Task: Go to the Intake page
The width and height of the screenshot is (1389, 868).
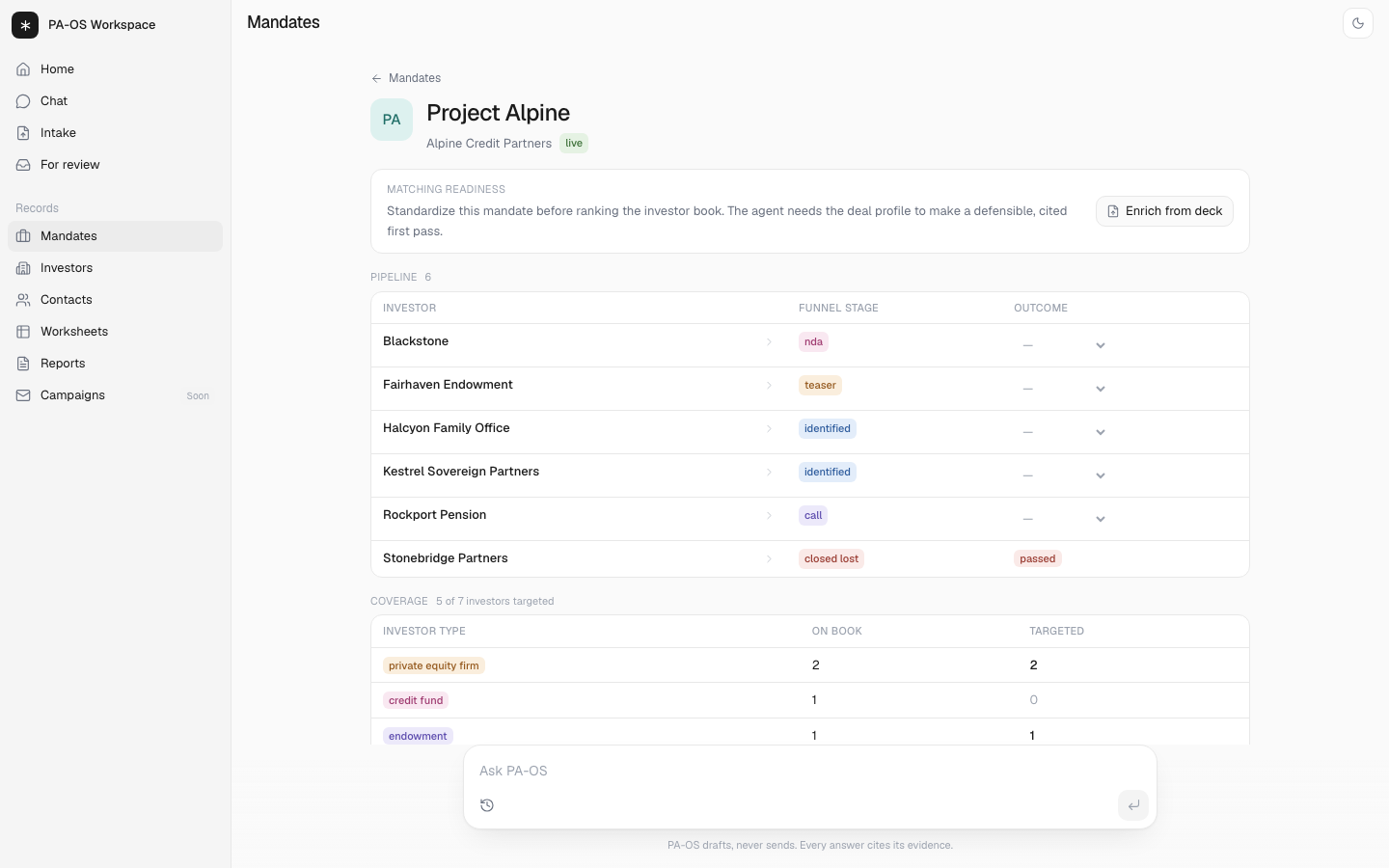Action: tap(115, 133)
